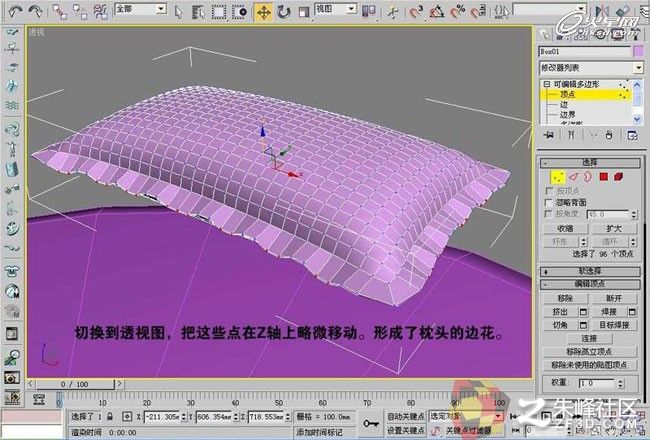Open the named selection sets dropdown

(582, 8)
